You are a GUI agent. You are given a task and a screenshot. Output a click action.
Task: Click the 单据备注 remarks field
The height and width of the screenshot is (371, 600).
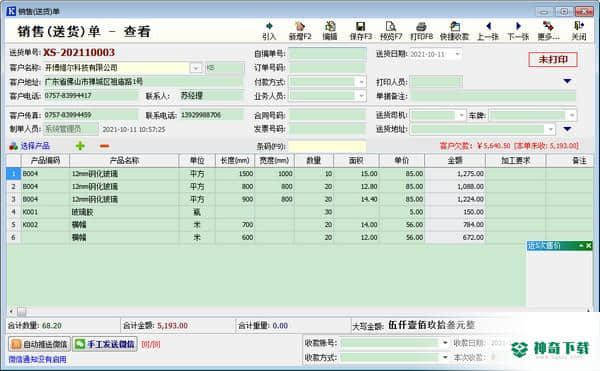pos(493,96)
